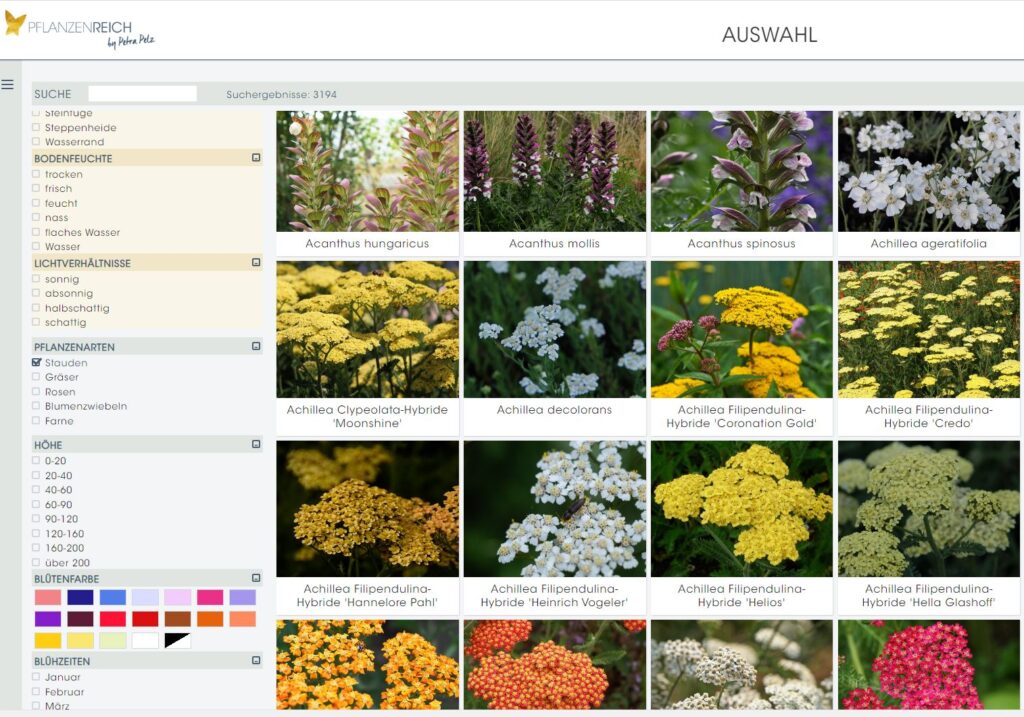Open the Acanthus hungaricus photo
This screenshot has height=717, width=1024.
click(x=368, y=171)
